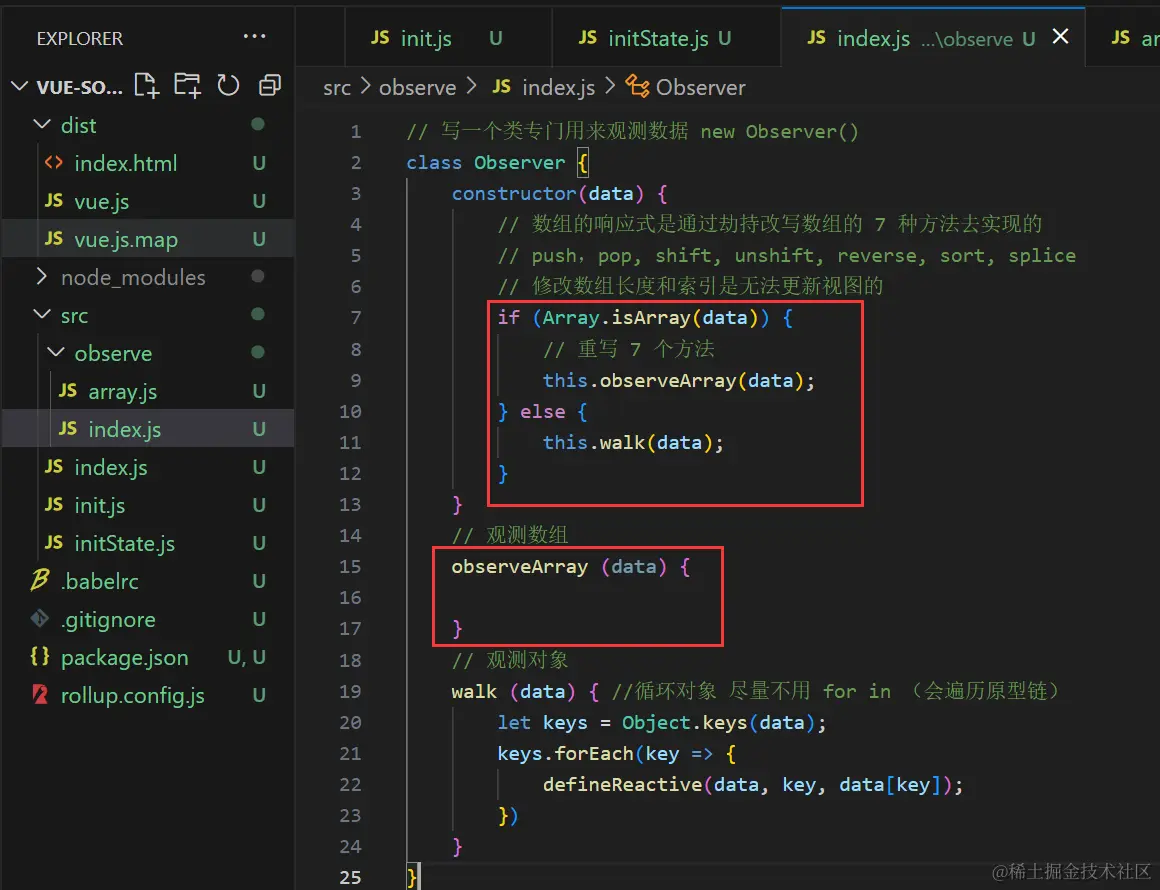Click 'constructor(data)' on line 3
1160x890 pixels.
(x=547, y=194)
